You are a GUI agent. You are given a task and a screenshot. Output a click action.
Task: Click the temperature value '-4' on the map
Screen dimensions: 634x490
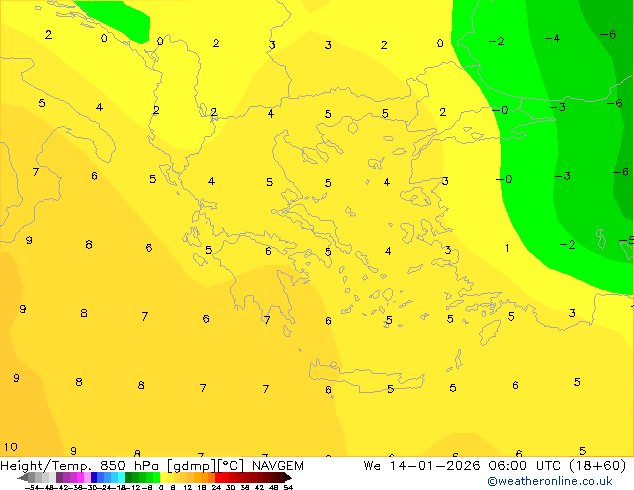(552, 38)
